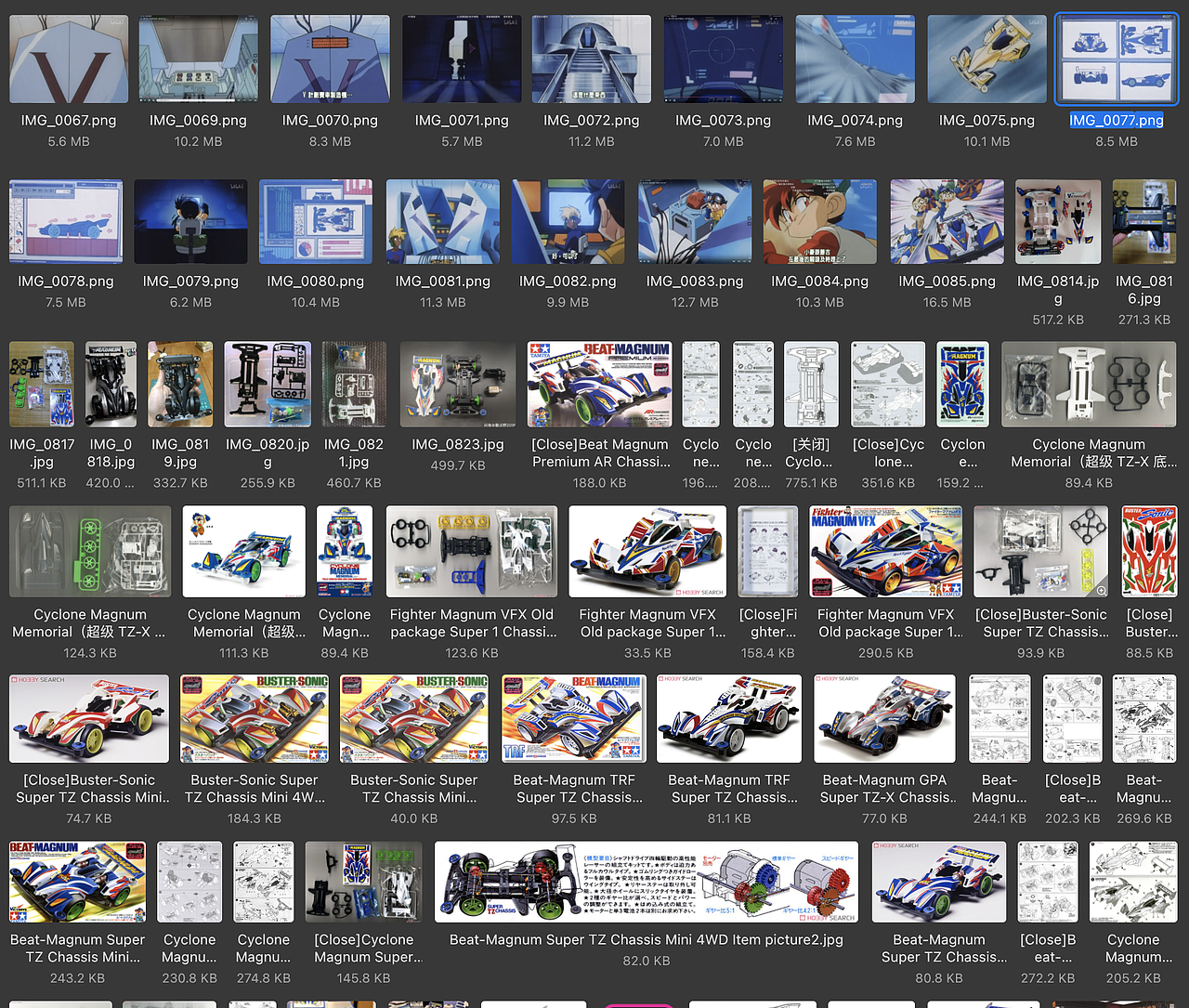
Task: Select the 290.5 KB Fighter Magnum VFX box-art thumbnail
Action: (x=886, y=551)
